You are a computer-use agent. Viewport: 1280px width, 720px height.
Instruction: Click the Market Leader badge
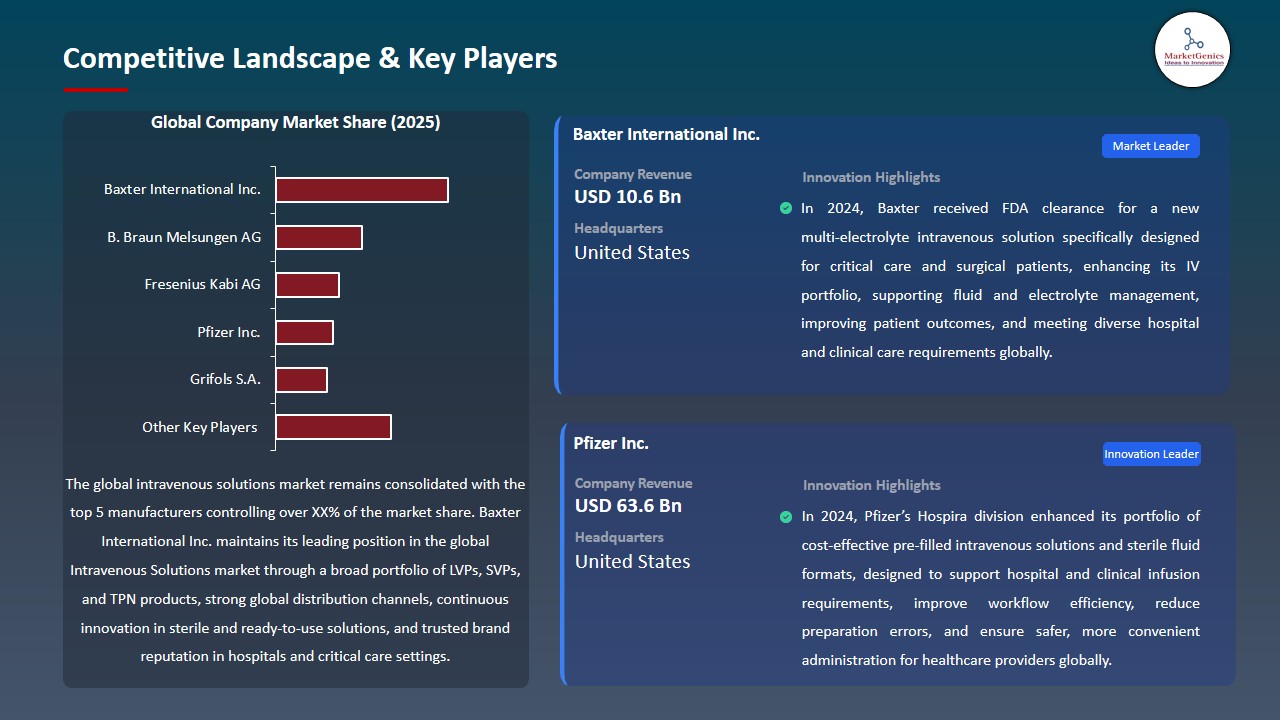[x=1150, y=145]
